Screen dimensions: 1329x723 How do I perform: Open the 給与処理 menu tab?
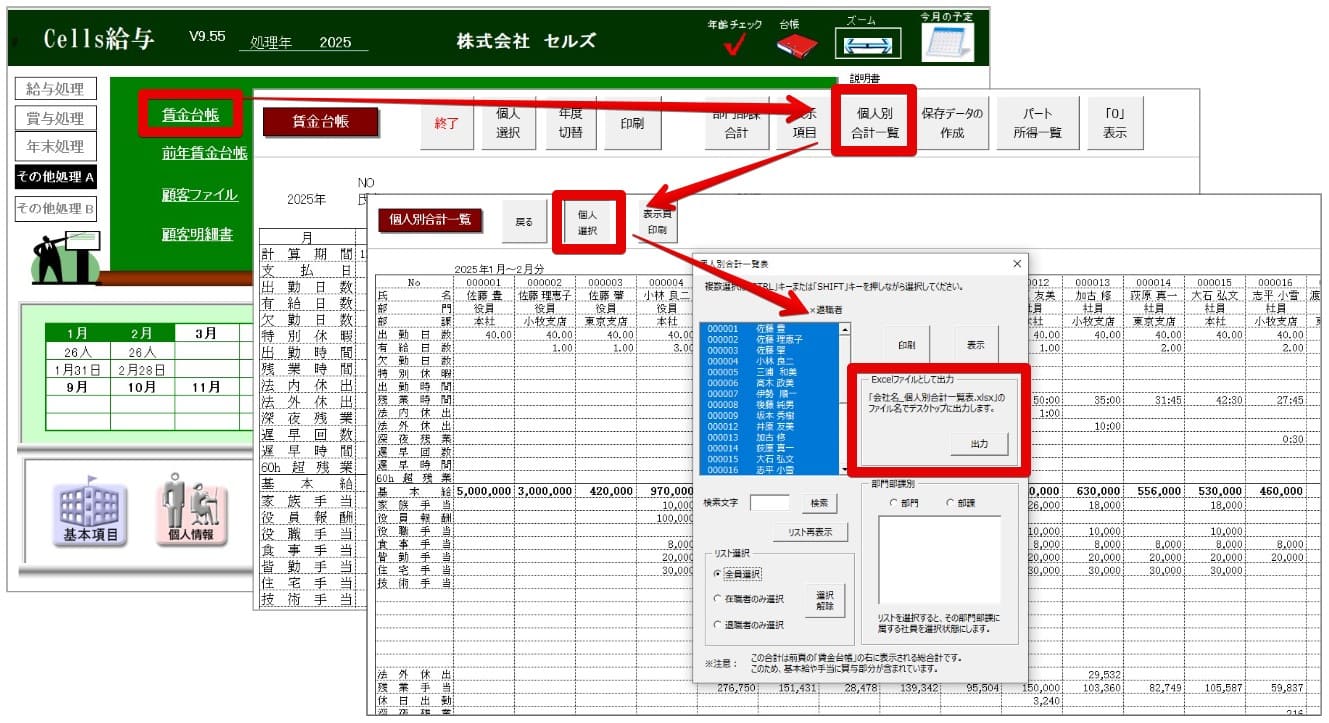coord(55,90)
